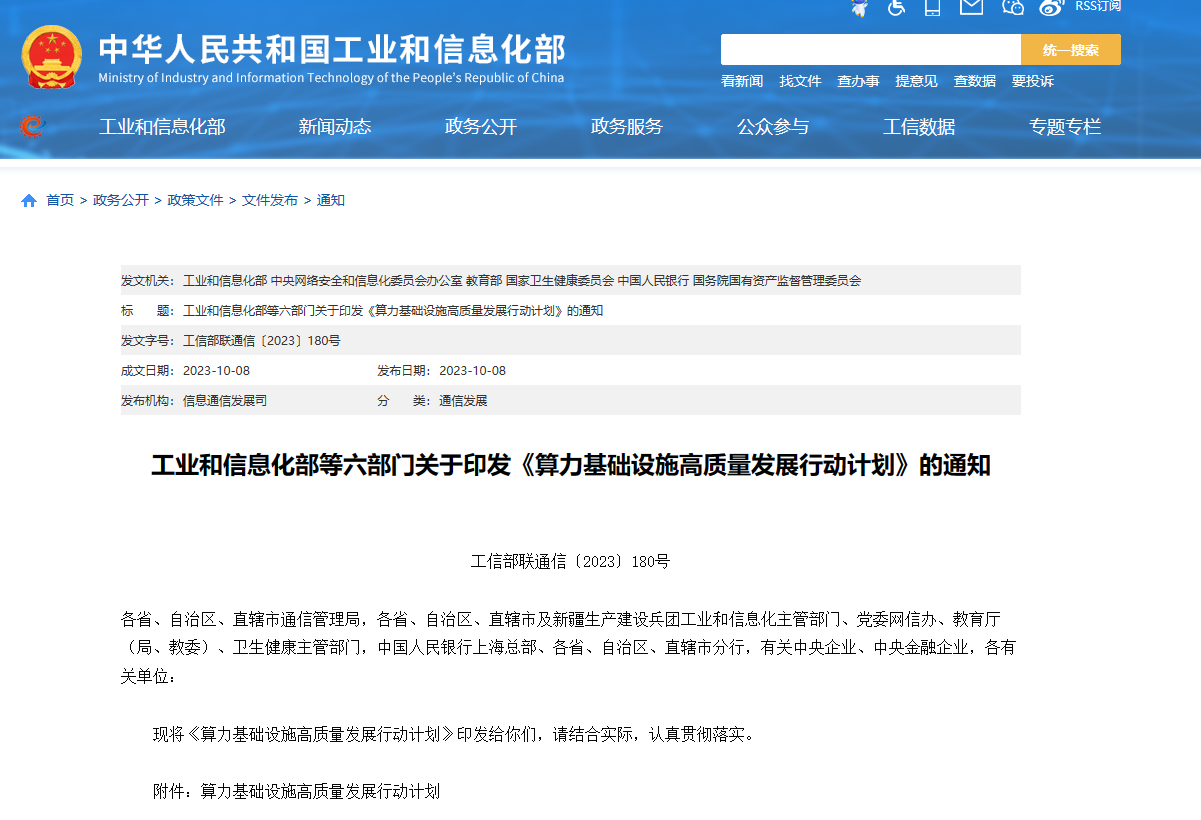Viewport: 1201px width, 820px height.
Task: Open attachment 算力基础设施高质量发展行动计划
Action: coord(320,792)
